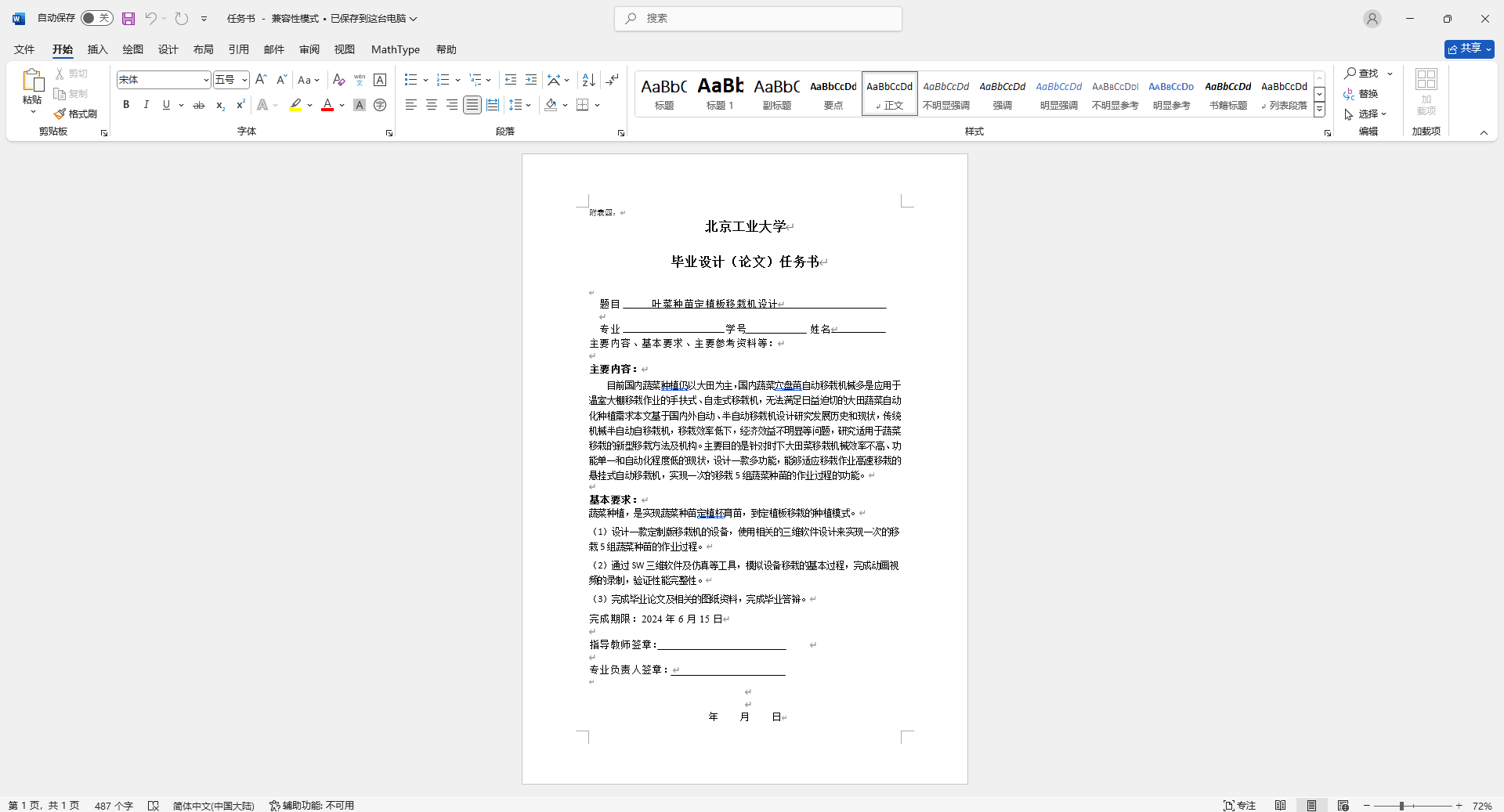Increase paragraph indent
Screen dimensions: 1504x812
531,80
